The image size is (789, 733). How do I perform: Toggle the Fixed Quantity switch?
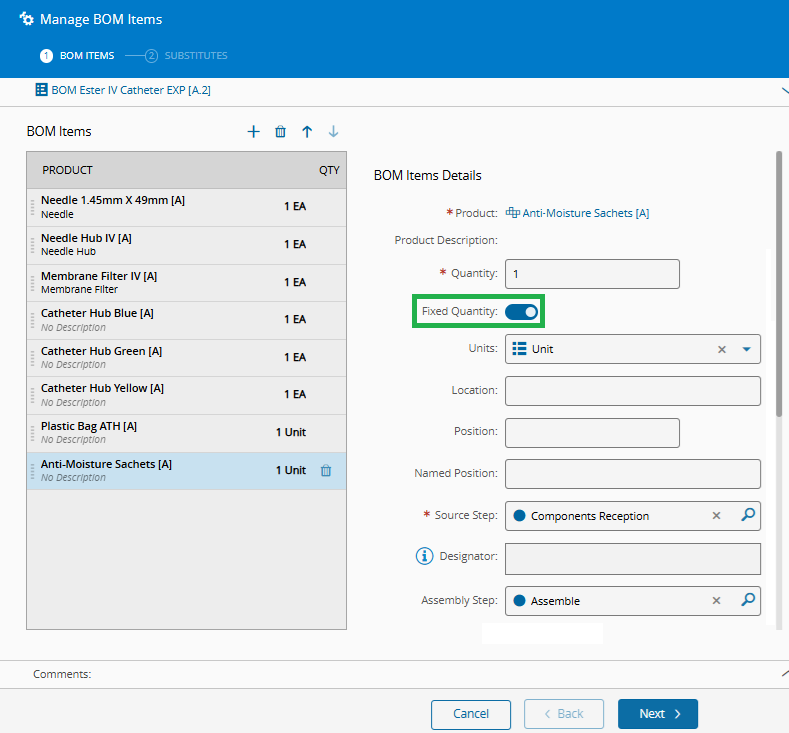521,312
